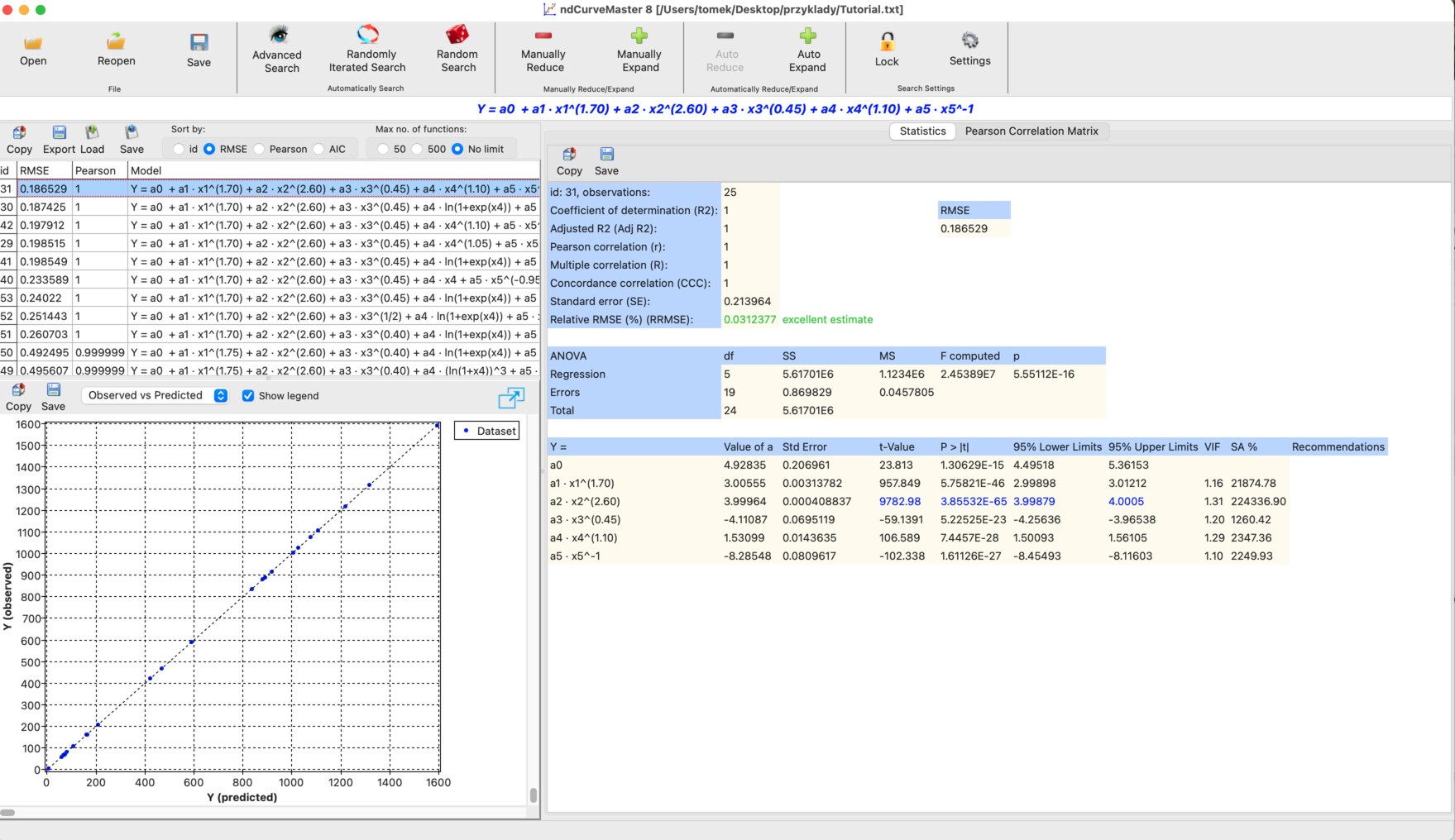Click the Manually Expand plus icon

639,36
